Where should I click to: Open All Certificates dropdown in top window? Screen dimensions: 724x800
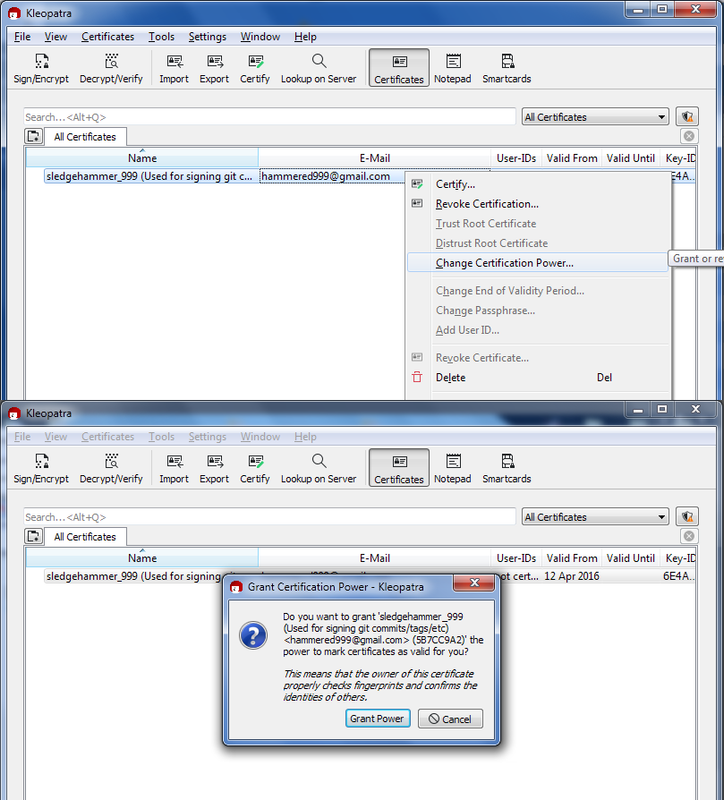click(595, 117)
